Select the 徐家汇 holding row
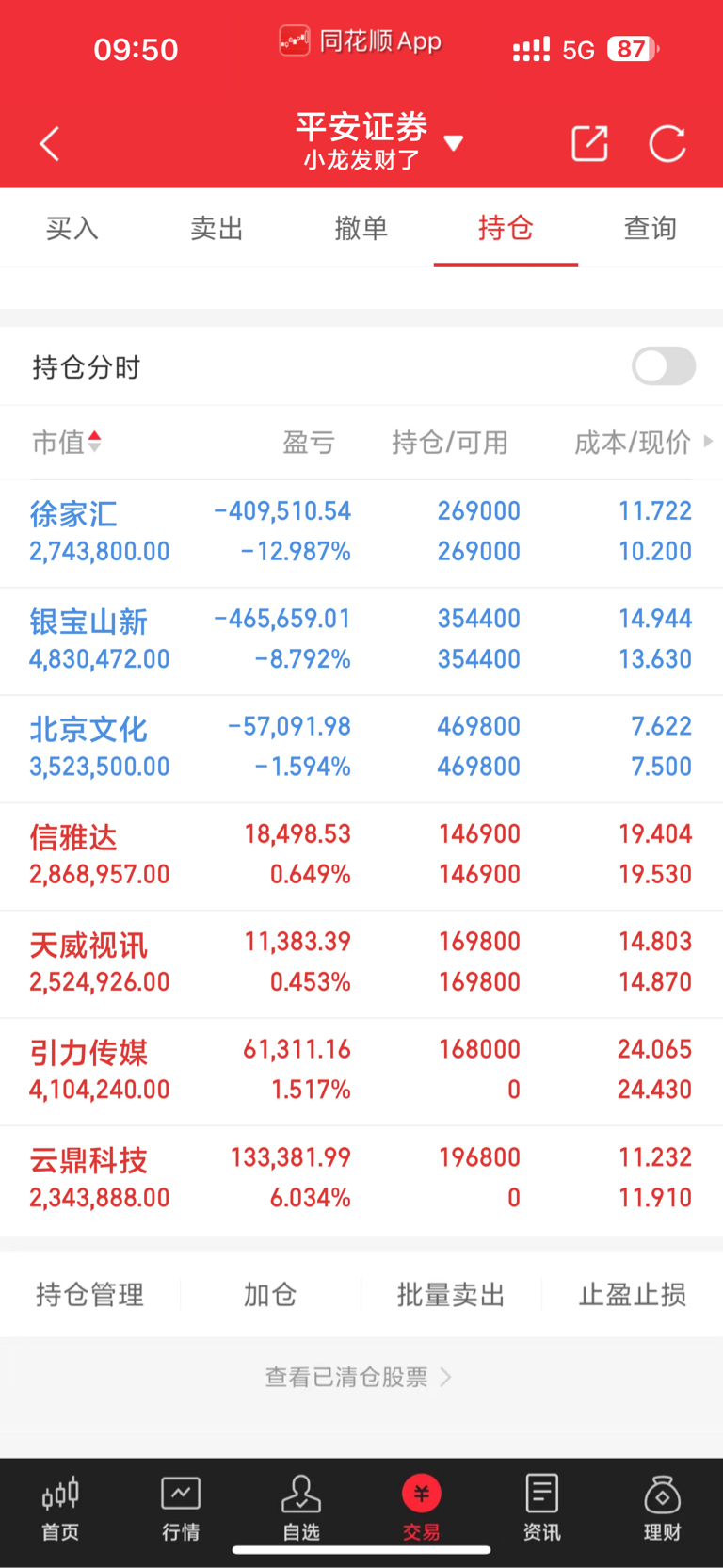The image size is (723, 1568). [361, 533]
